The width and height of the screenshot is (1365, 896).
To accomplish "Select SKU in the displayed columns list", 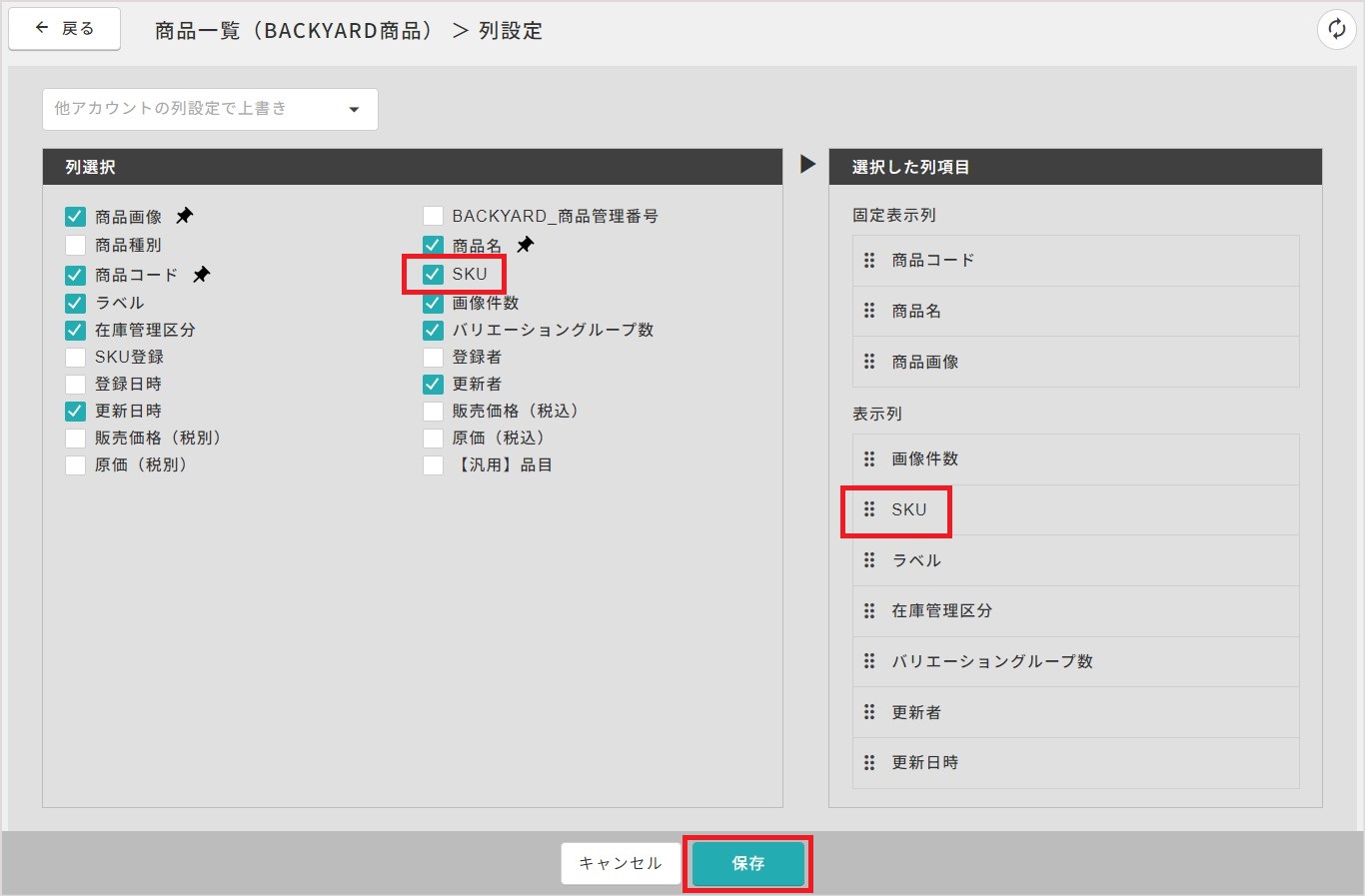I will coord(1075,509).
